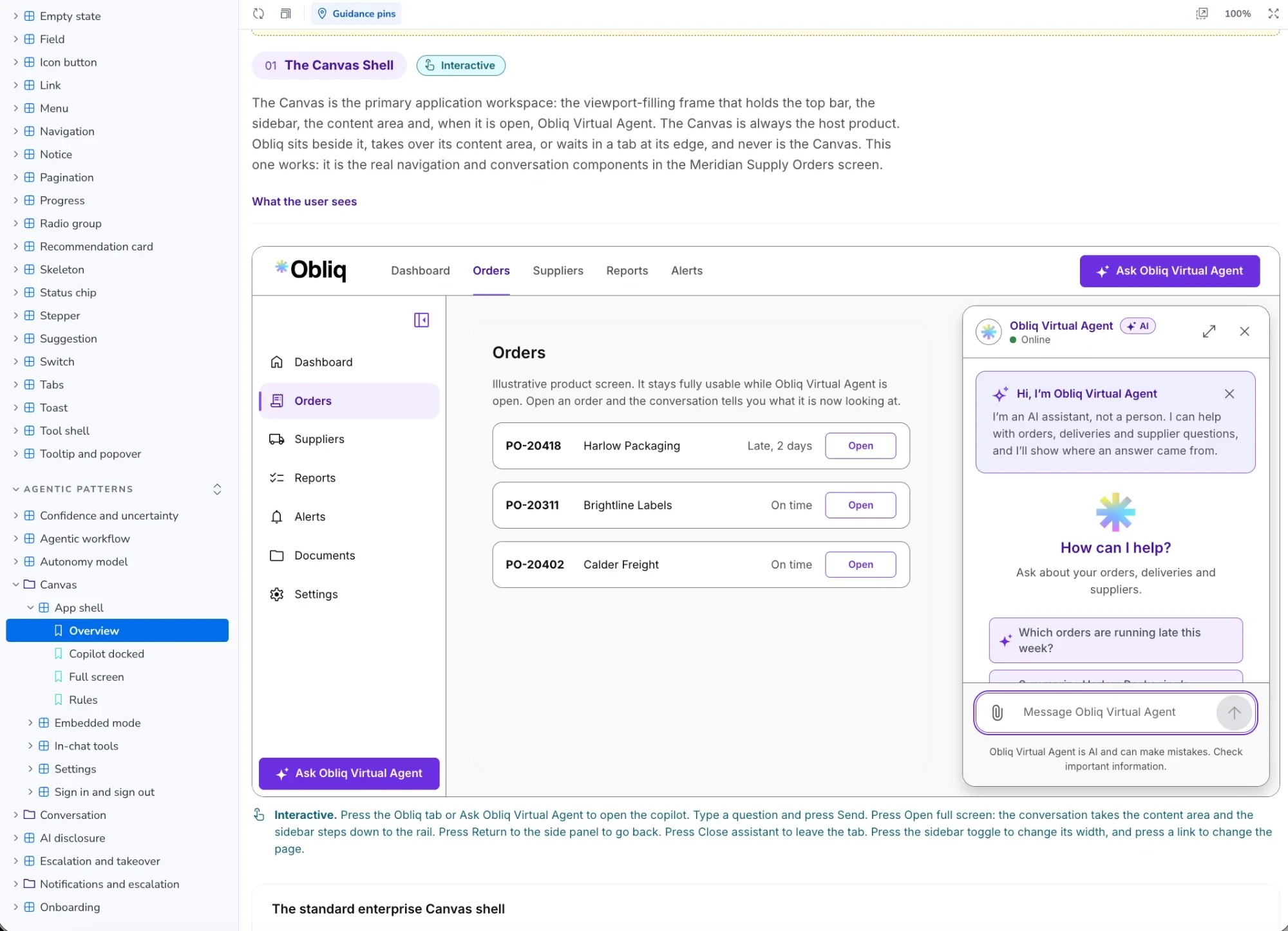Click Ask Obliq Virtual Agent in top bar

coord(1170,271)
